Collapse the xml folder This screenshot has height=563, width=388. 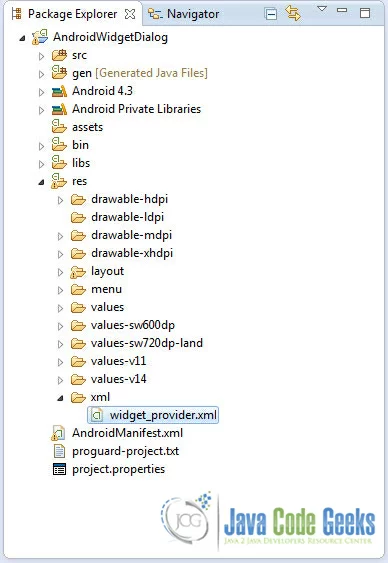pyautogui.click(x=61, y=398)
